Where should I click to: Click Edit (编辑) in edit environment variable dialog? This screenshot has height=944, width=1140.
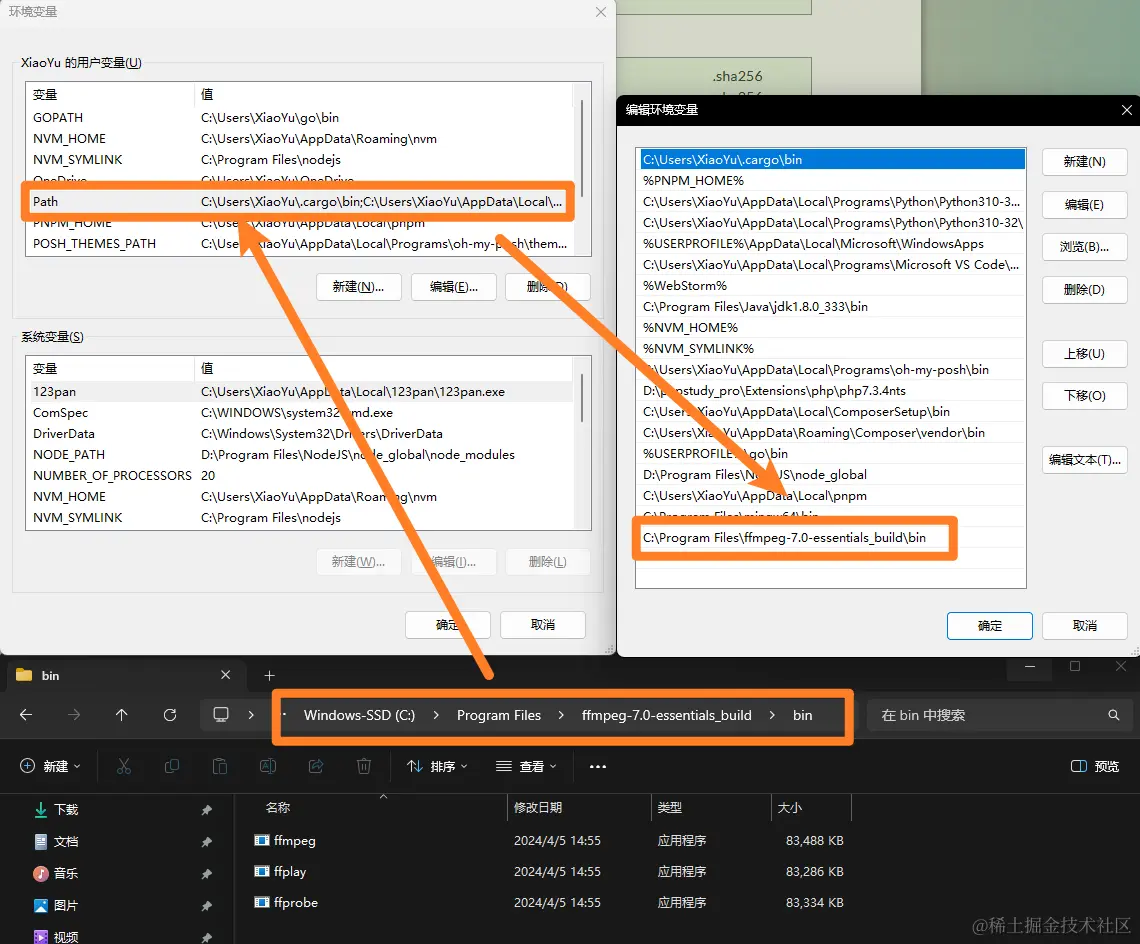point(1084,204)
